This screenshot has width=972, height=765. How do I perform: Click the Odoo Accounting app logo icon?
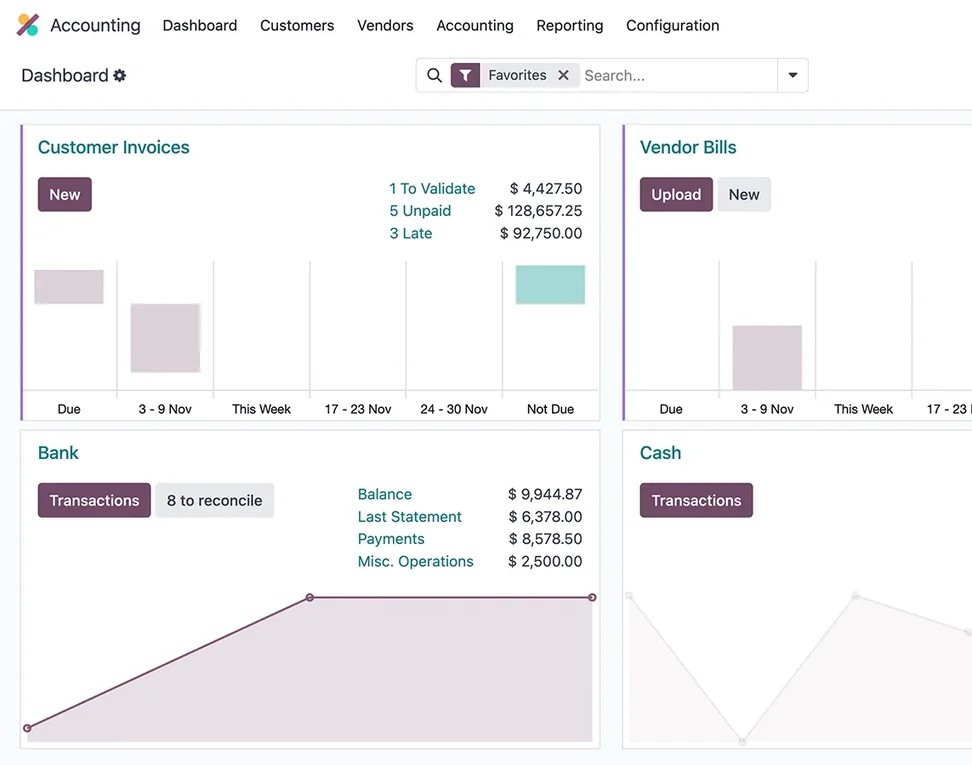click(x=28, y=25)
